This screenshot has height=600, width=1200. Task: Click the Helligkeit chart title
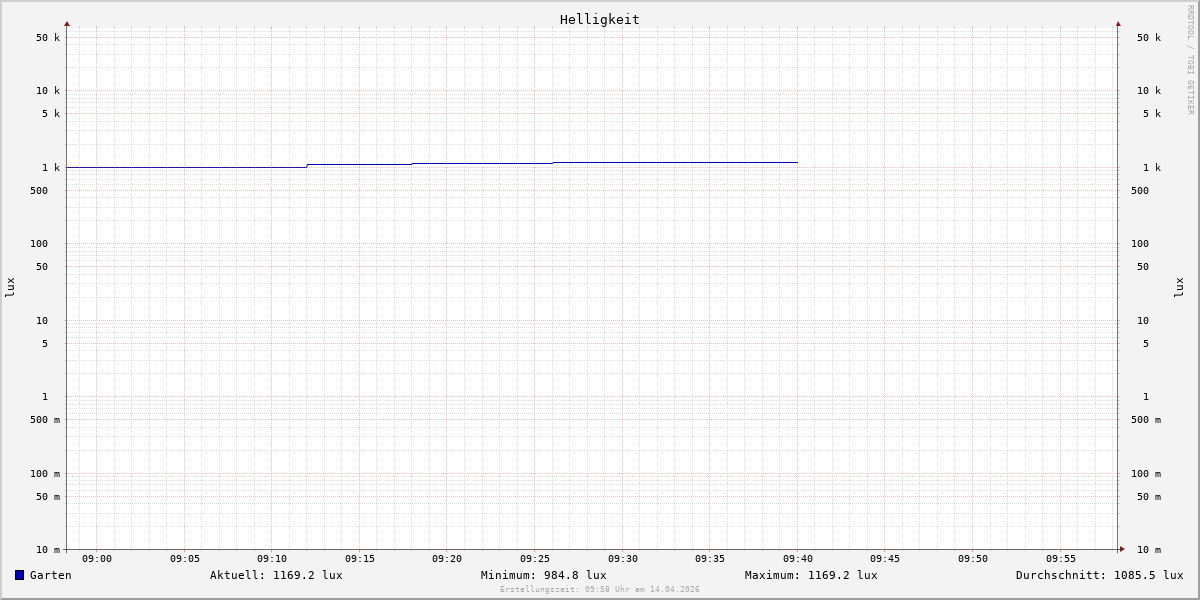pos(599,19)
